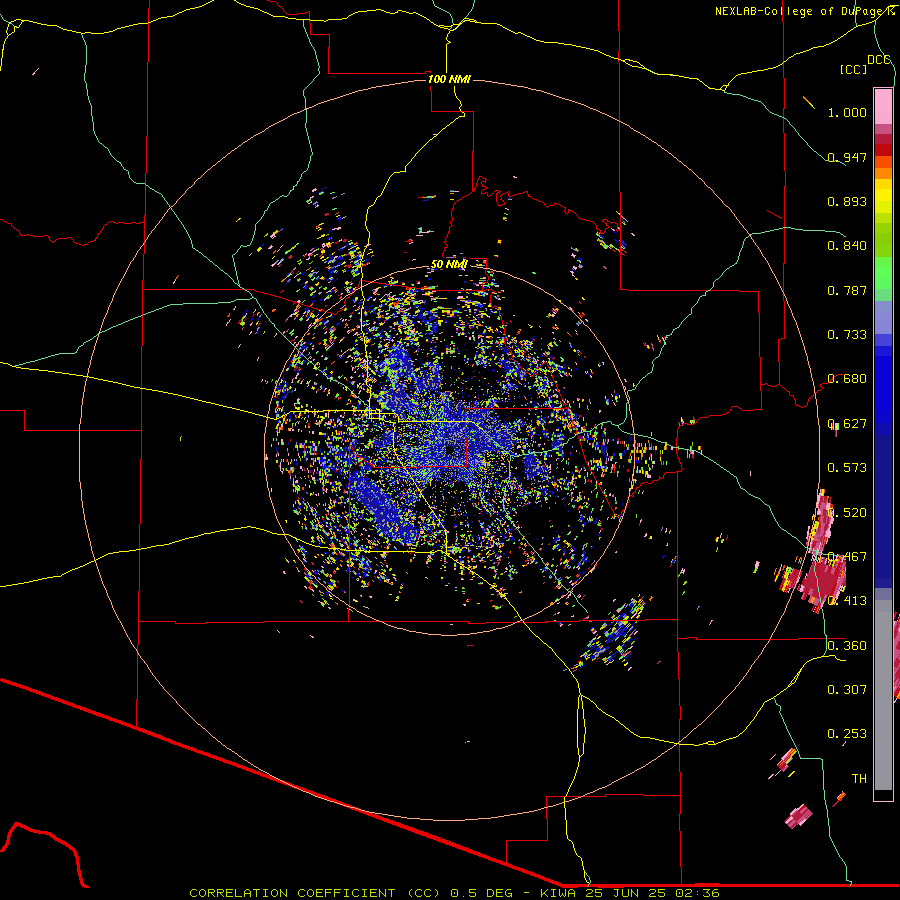This screenshot has width=900, height=900.
Task: Click the 1.000 scale value
Action: (x=847, y=112)
